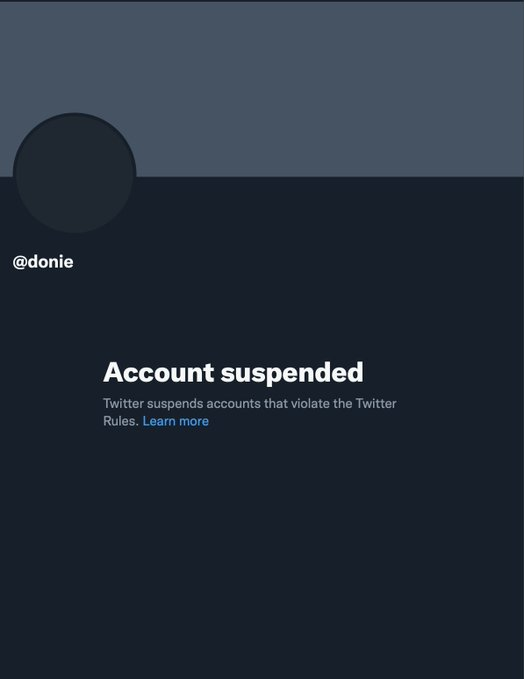Click the first "Twitter" word in description
Screen dimensions: 524x679
123,403
